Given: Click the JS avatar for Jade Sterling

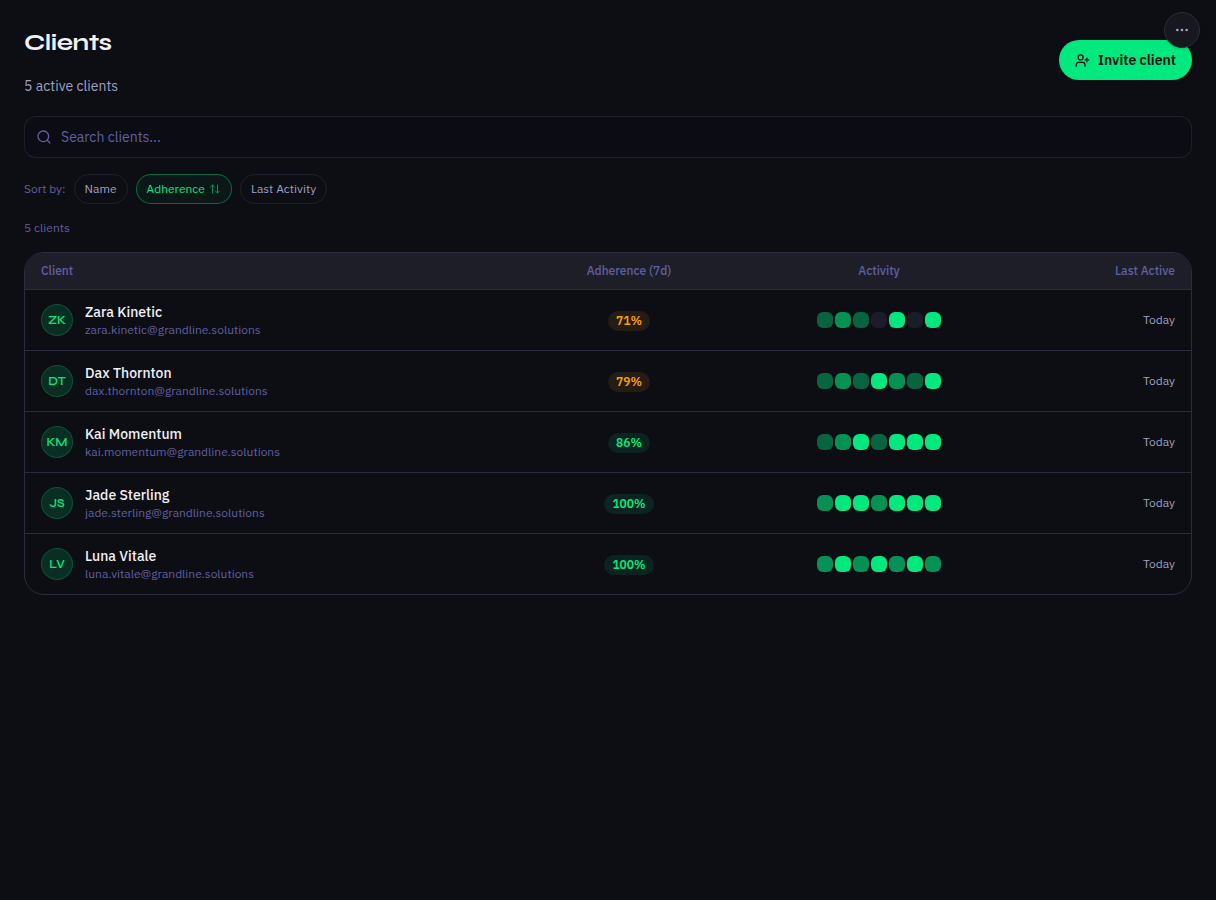Looking at the screenshot, I should pos(57,503).
